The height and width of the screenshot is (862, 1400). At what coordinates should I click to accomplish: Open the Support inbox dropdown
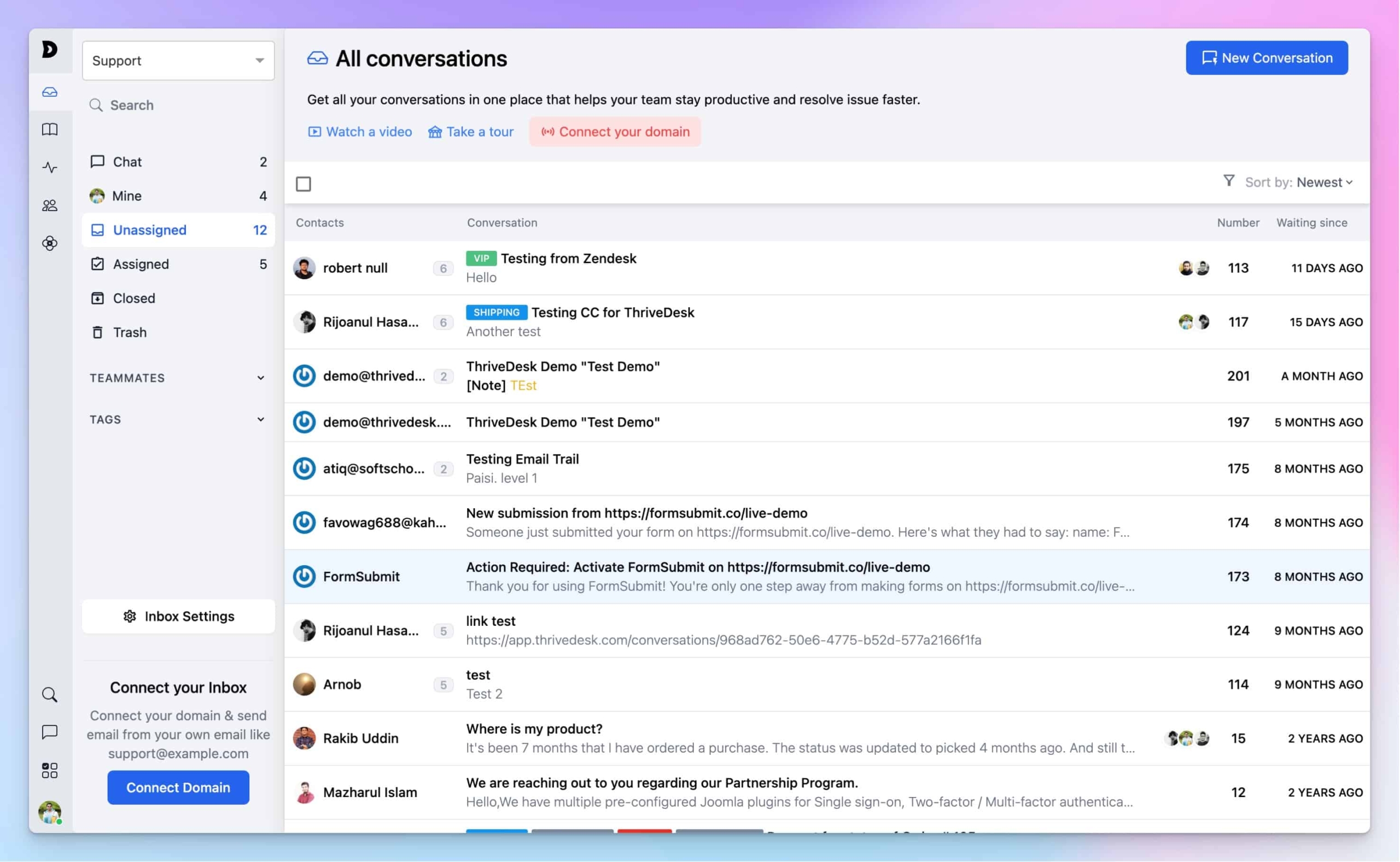point(178,61)
